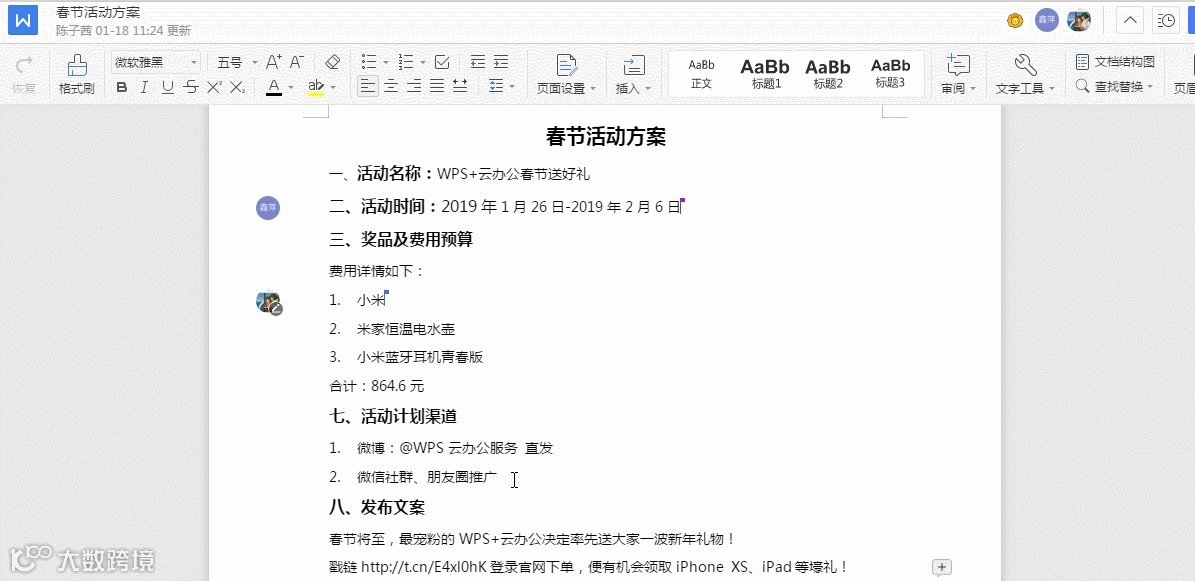The height and width of the screenshot is (581, 1195).
Task: Open the Text Tools (文字工具) menu
Action: click(1026, 75)
